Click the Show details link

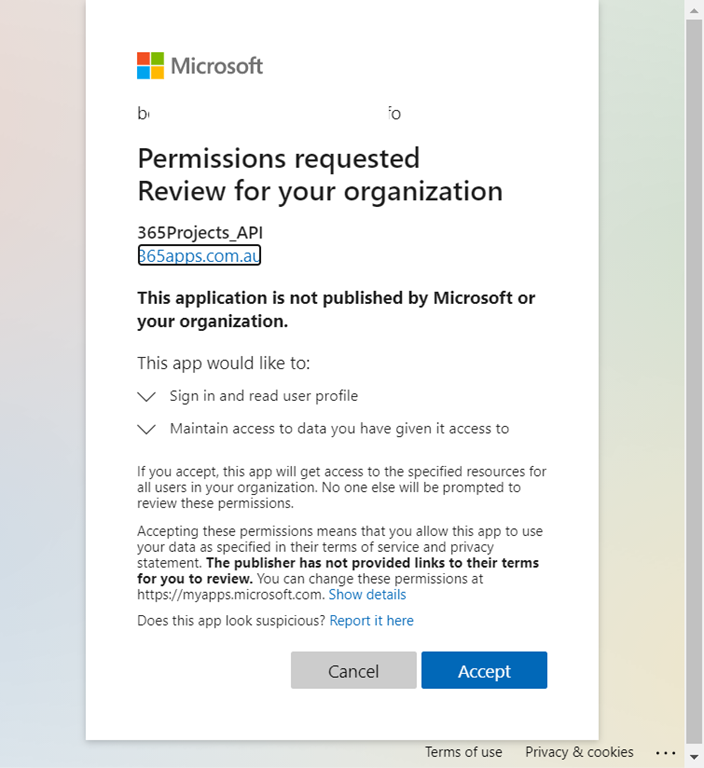(x=367, y=594)
